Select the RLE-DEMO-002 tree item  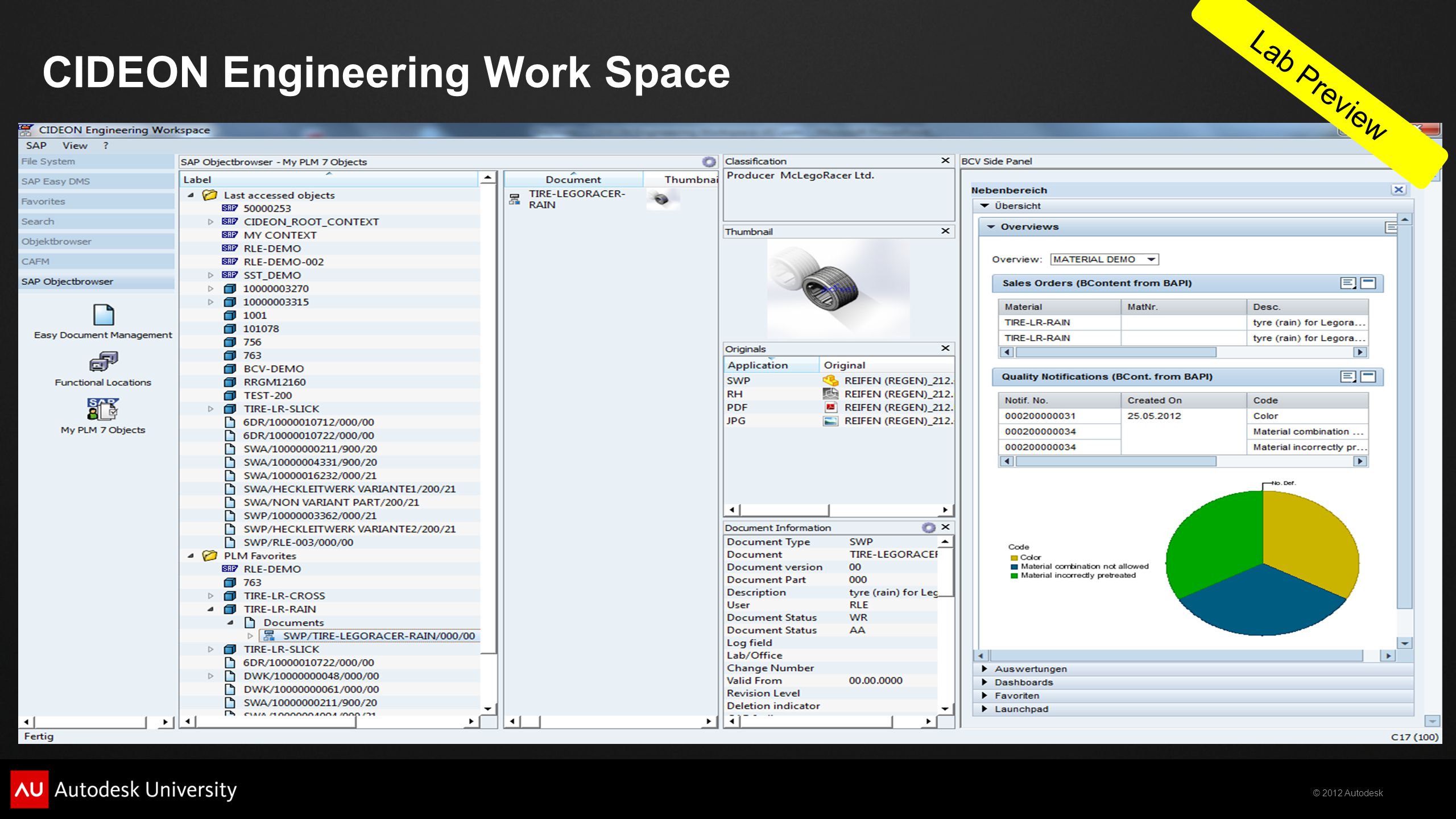(x=283, y=262)
